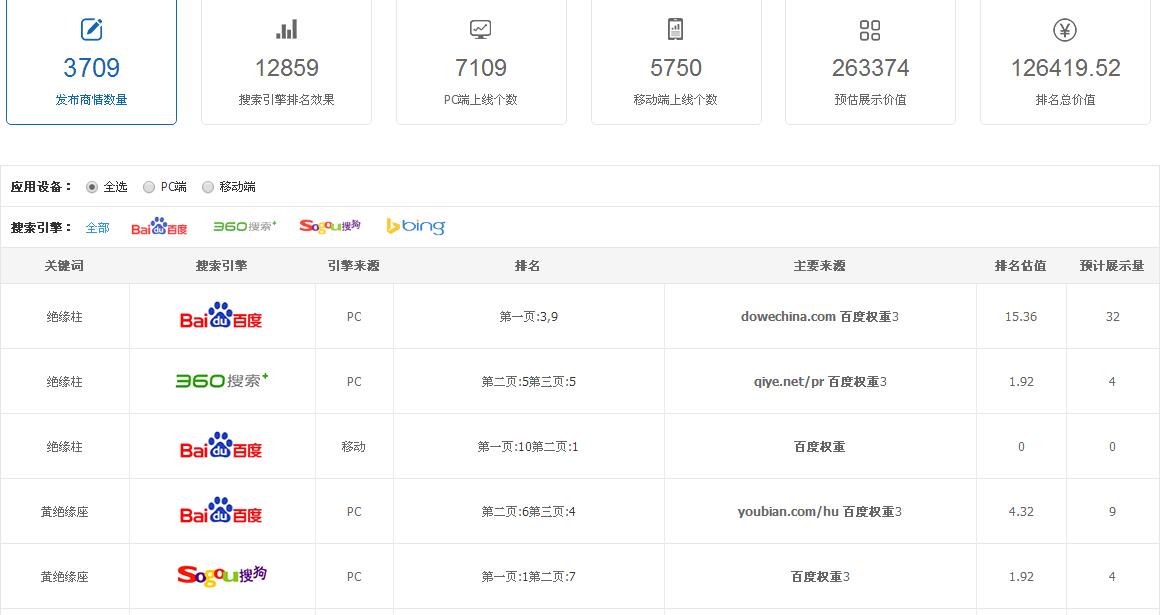Click the 预计展示量 column header

click(x=1112, y=266)
